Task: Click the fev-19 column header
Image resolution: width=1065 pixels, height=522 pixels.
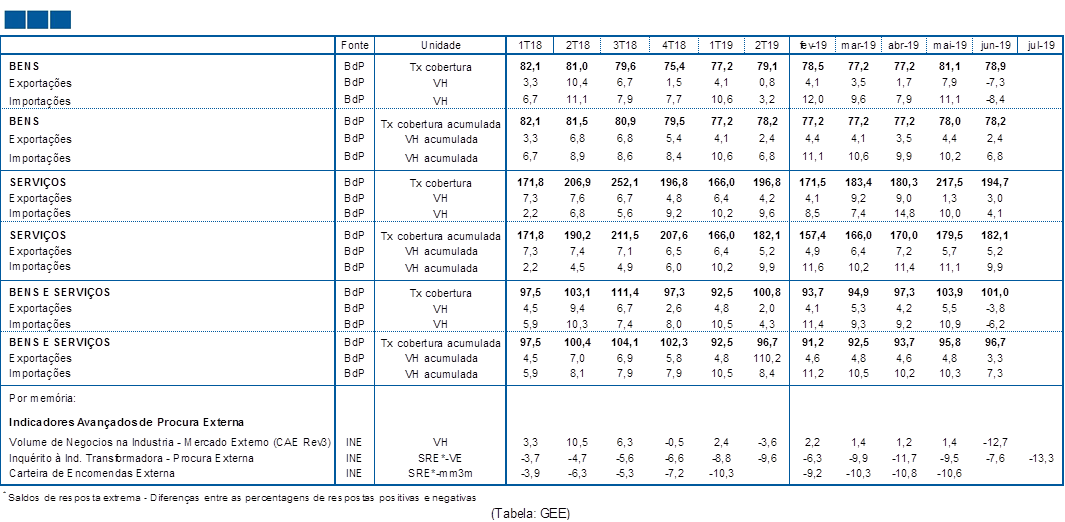Action: 813,45
